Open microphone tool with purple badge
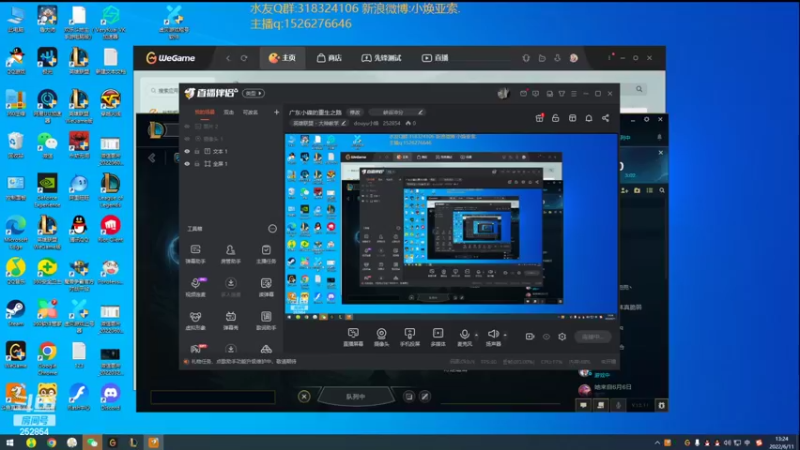Screen dimensions: 800x450 coord(195,287)
